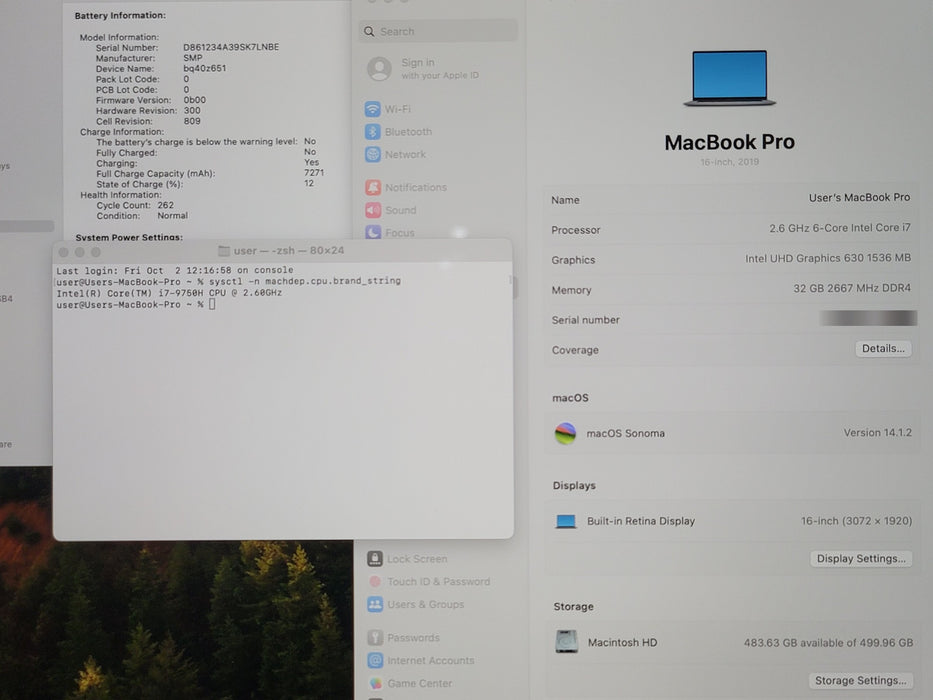Click the MacBook Pro laptop image
Viewport: 933px width, 700px height.
(729, 78)
